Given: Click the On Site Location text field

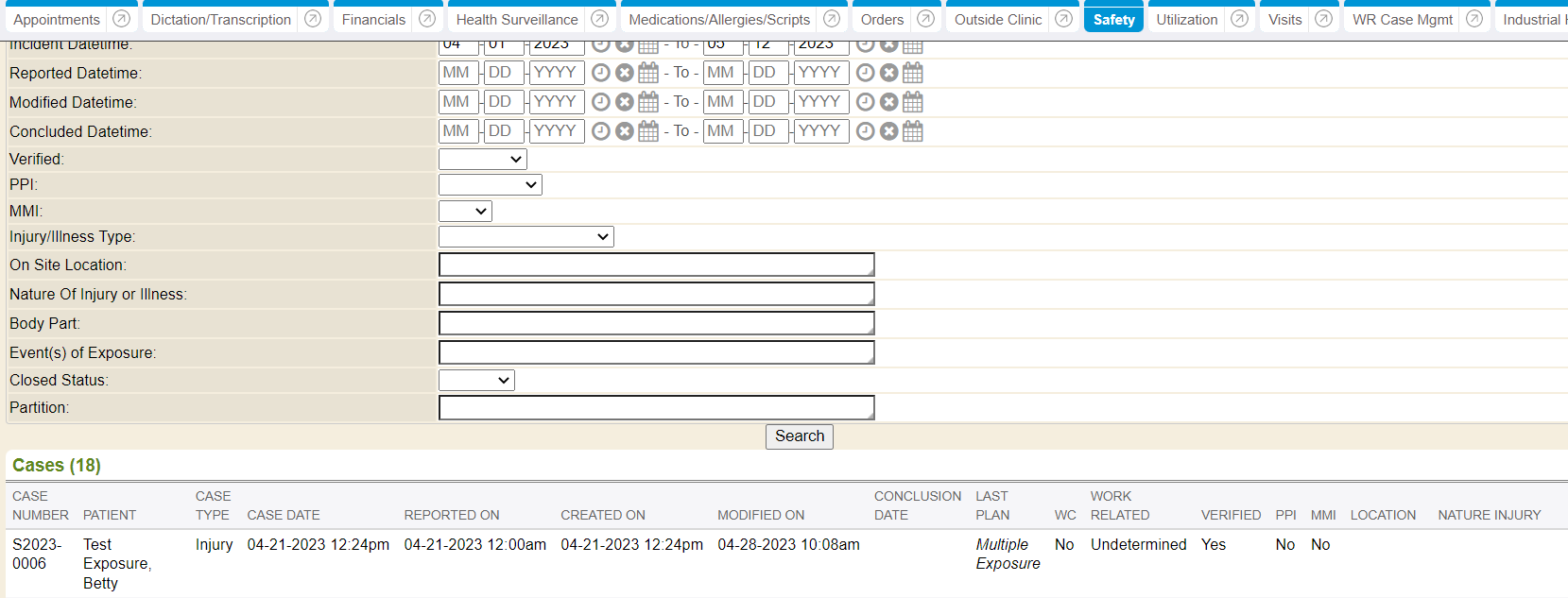Looking at the screenshot, I should [656, 265].
